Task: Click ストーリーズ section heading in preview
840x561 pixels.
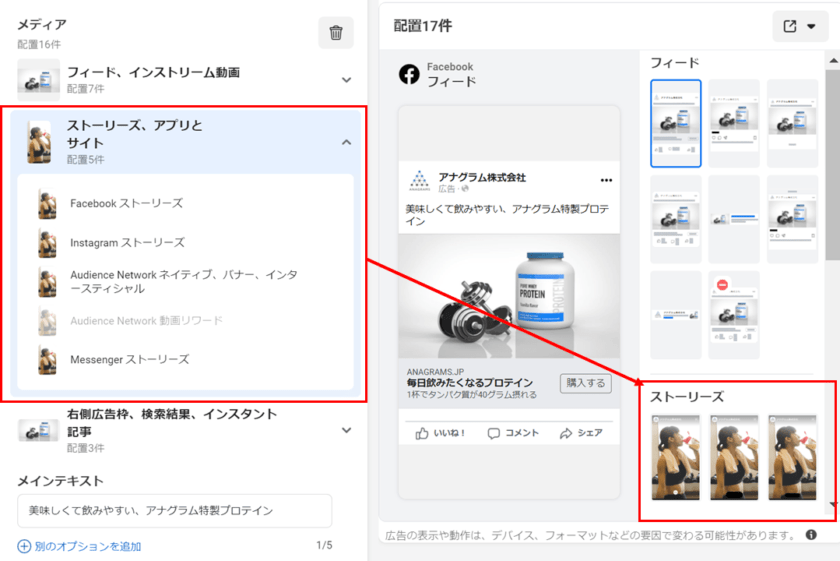Action: [687, 397]
